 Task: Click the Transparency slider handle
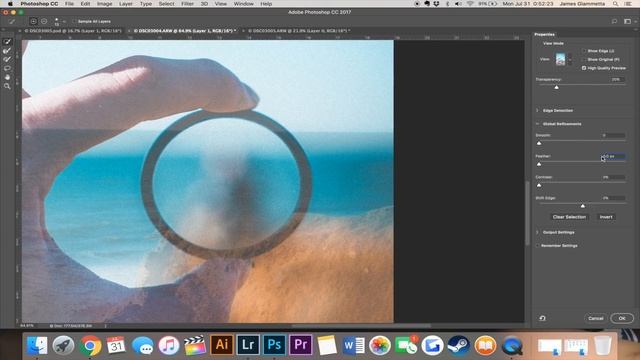556,87
